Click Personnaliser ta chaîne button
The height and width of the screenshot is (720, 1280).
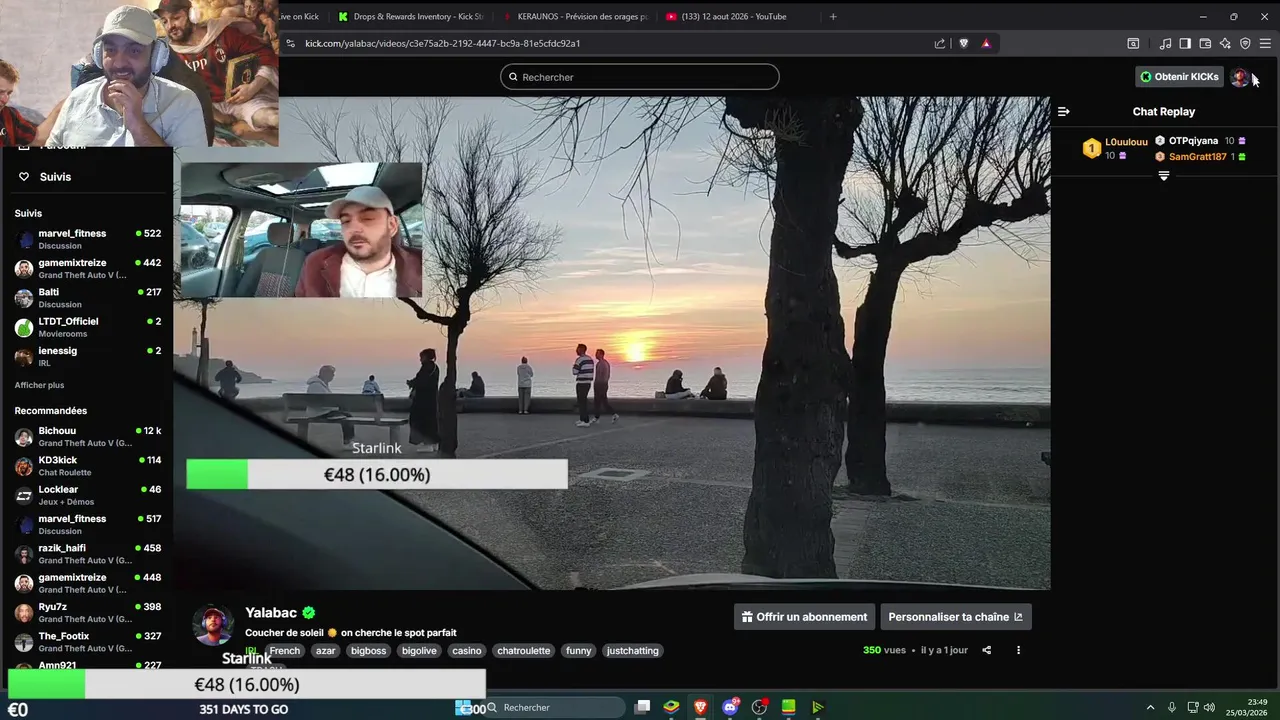click(x=955, y=617)
